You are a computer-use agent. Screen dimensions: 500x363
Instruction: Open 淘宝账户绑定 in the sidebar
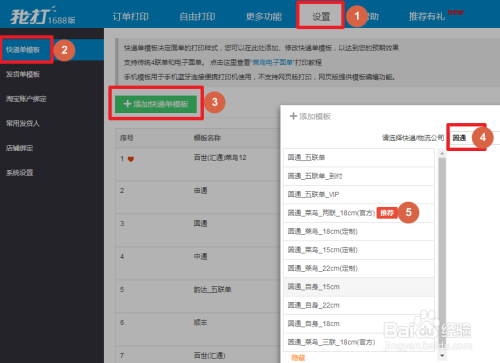[x=26, y=99]
